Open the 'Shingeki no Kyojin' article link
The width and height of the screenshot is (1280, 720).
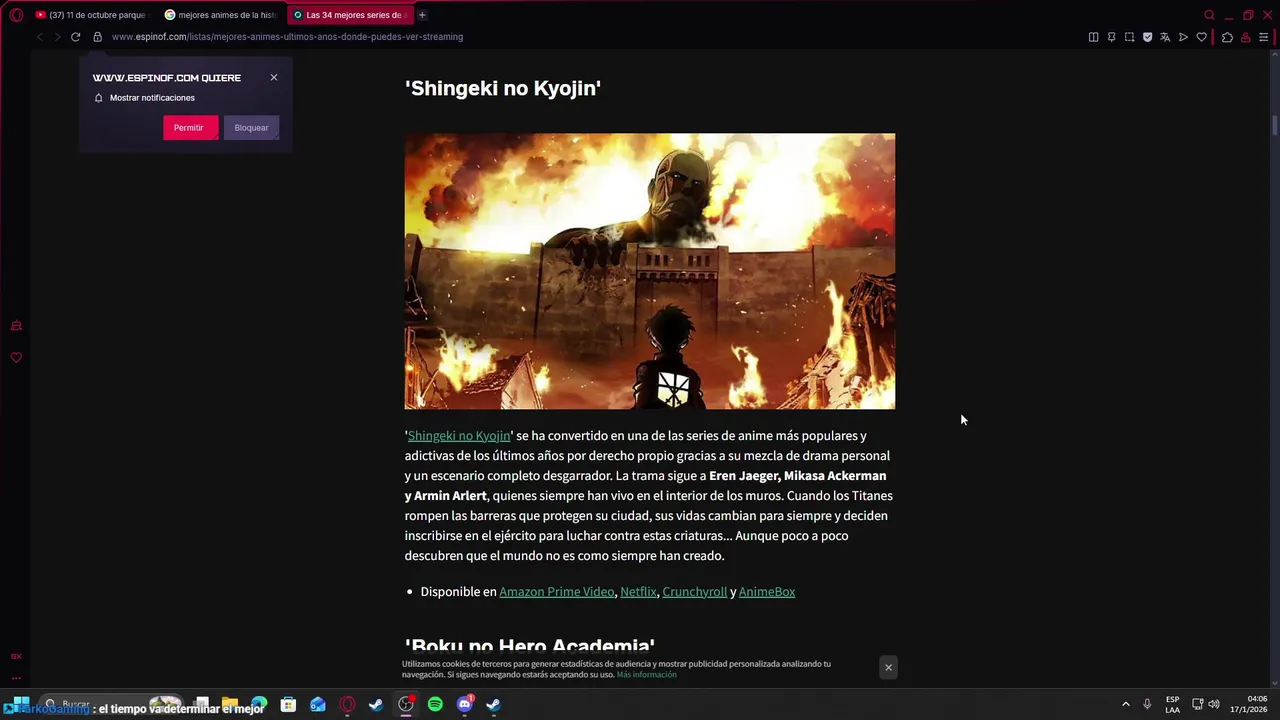(459, 436)
